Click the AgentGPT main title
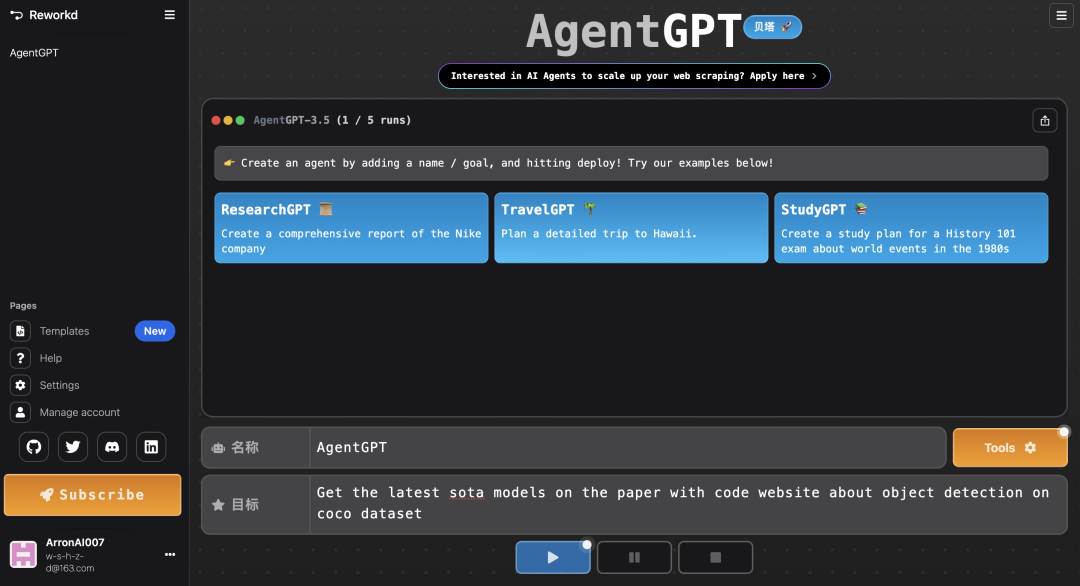The image size is (1080, 586). pyautogui.click(x=634, y=31)
